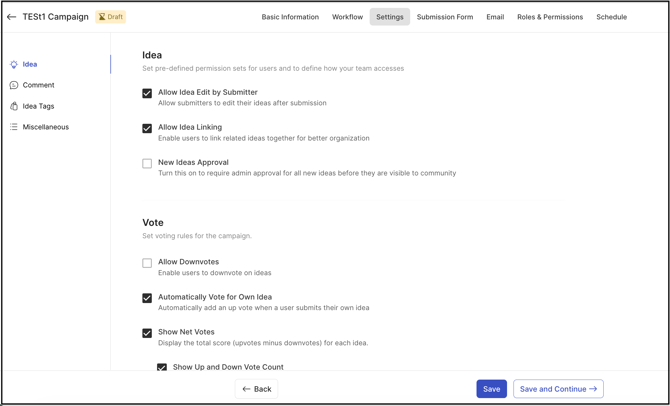This screenshot has height=406, width=670.
Task: Uncheck the Show Net Votes checkbox
Action: click(x=147, y=333)
